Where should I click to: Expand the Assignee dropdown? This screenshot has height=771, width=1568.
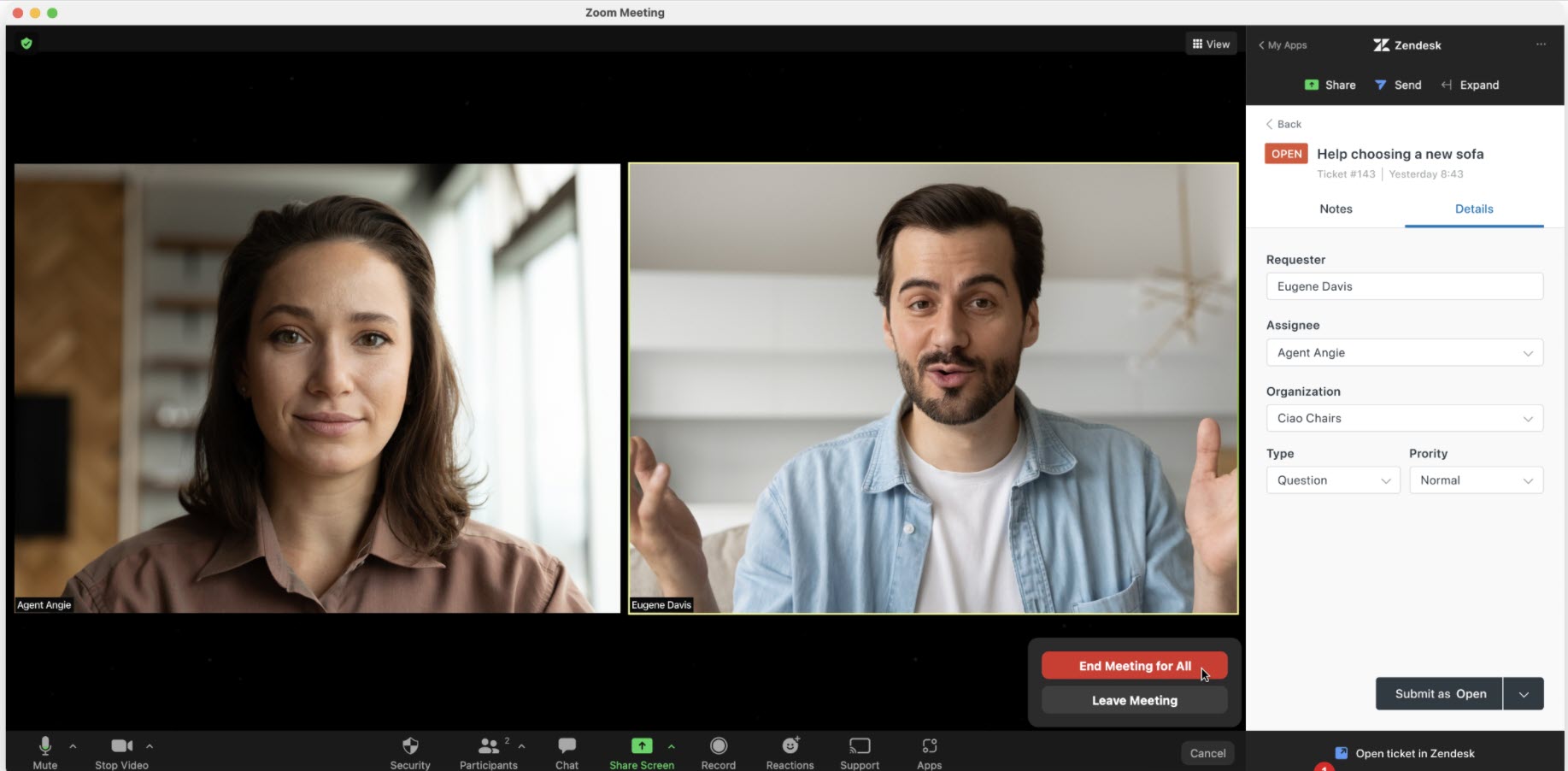(x=1404, y=353)
